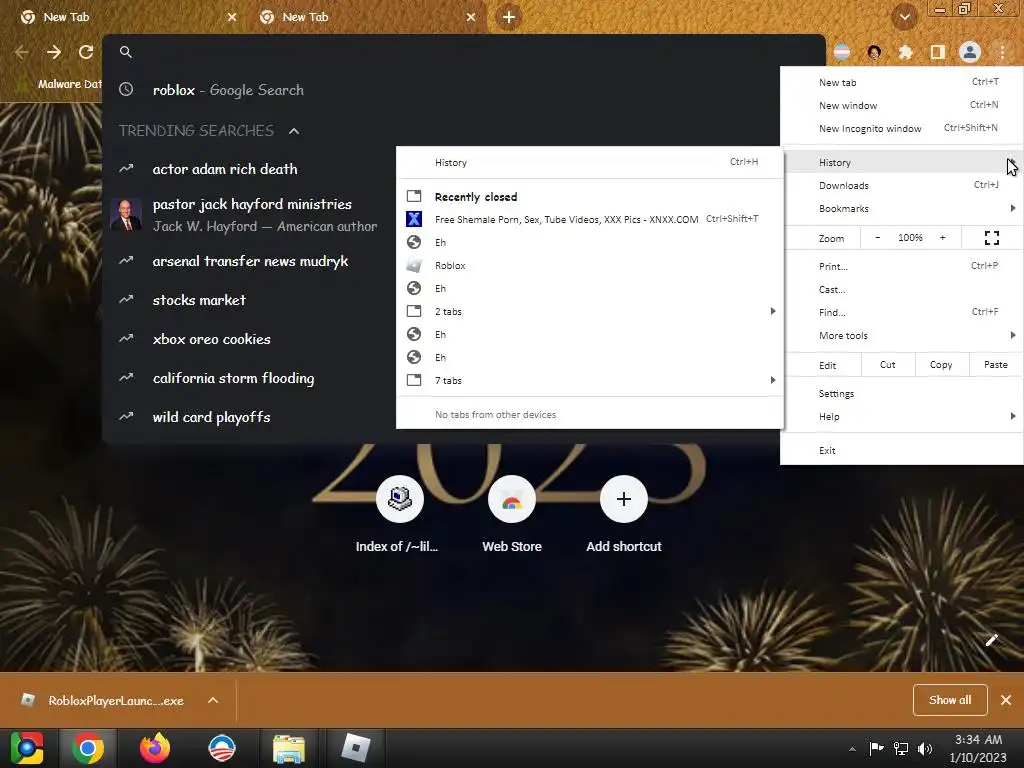Image resolution: width=1024 pixels, height=768 pixels.
Task: Click the Start button on taskbar
Action: click(x=27, y=748)
